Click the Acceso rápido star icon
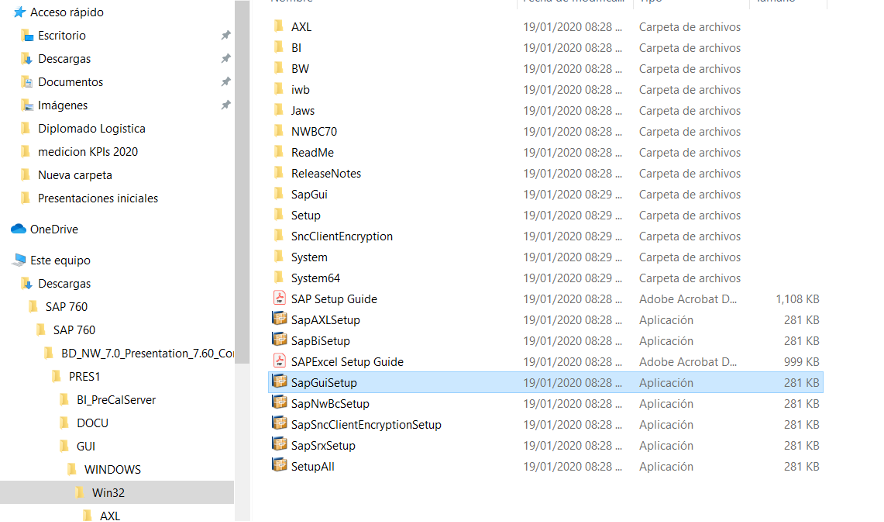The width and height of the screenshot is (884, 522). click(x=18, y=12)
